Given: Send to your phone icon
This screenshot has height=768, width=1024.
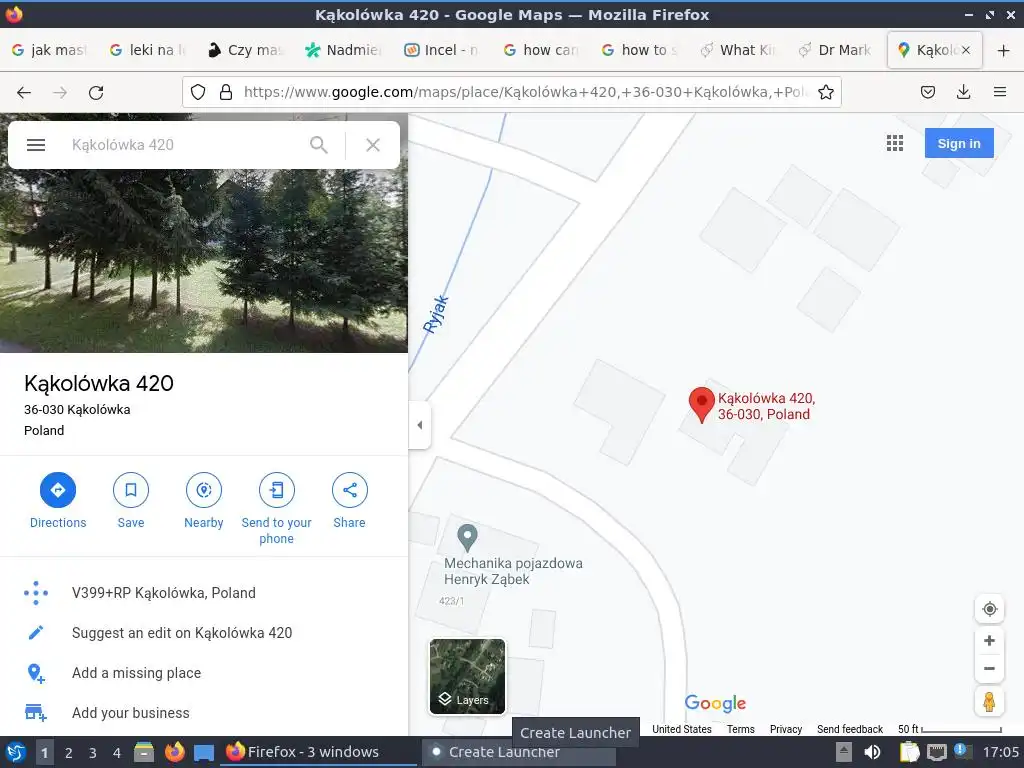Looking at the screenshot, I should 277,490.
